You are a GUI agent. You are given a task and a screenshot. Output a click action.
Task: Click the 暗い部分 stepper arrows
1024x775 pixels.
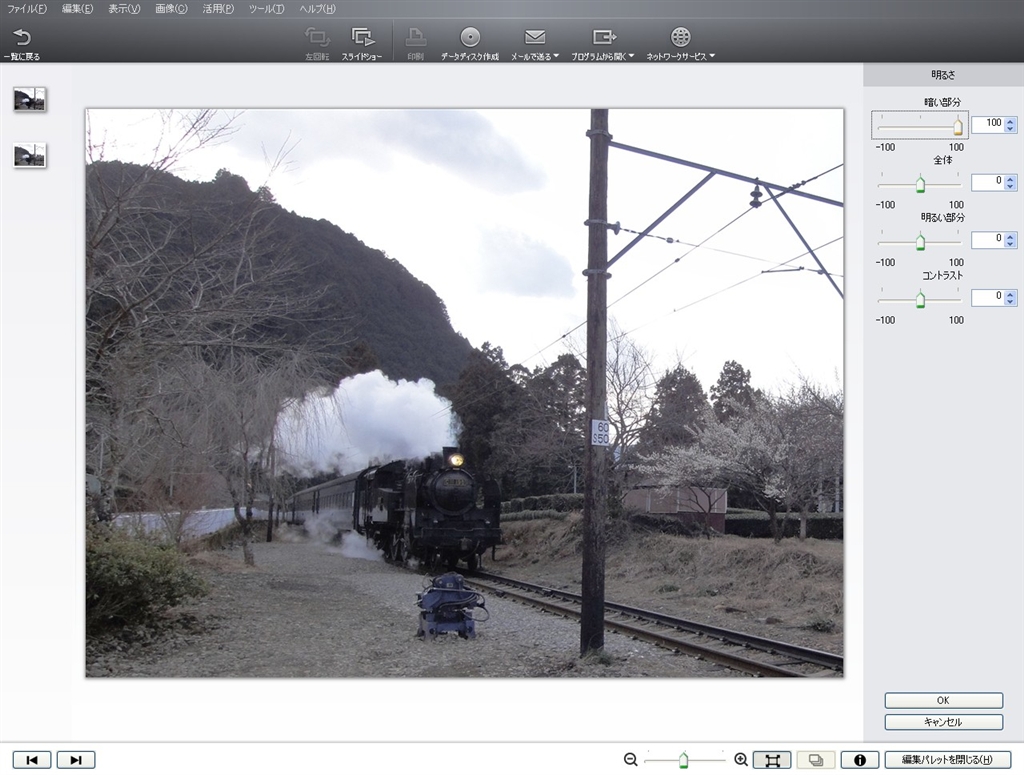point(1010,125)
